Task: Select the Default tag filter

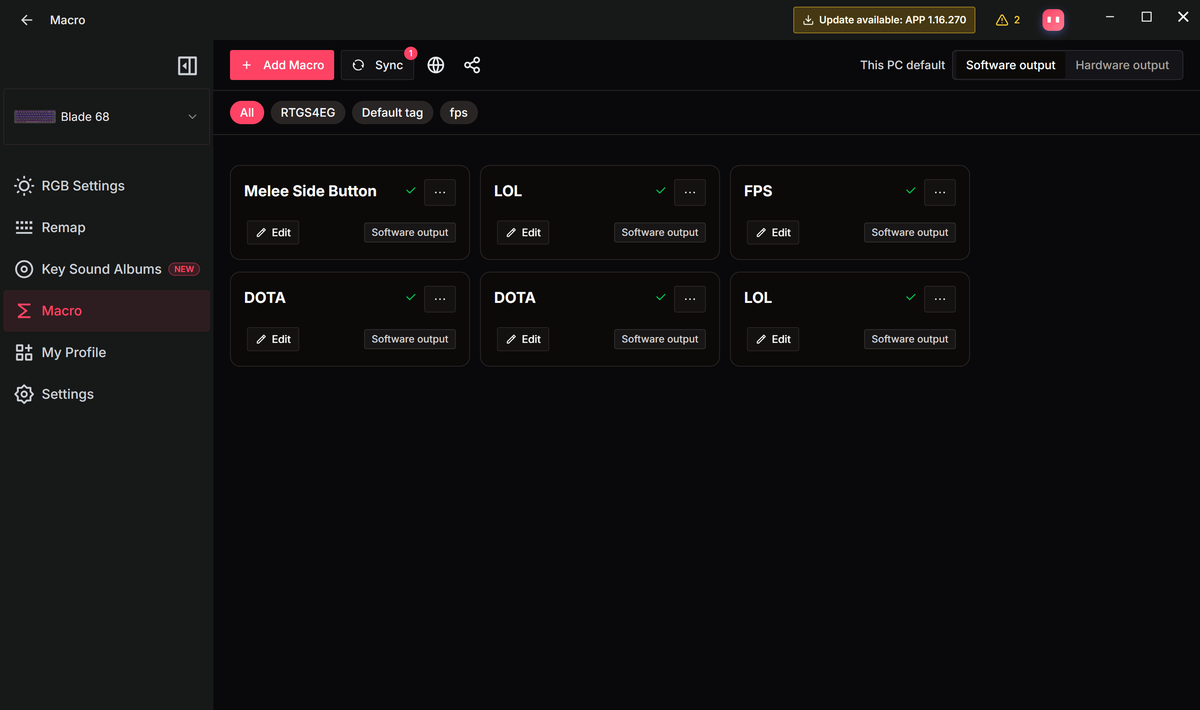Action: point(392,113)
